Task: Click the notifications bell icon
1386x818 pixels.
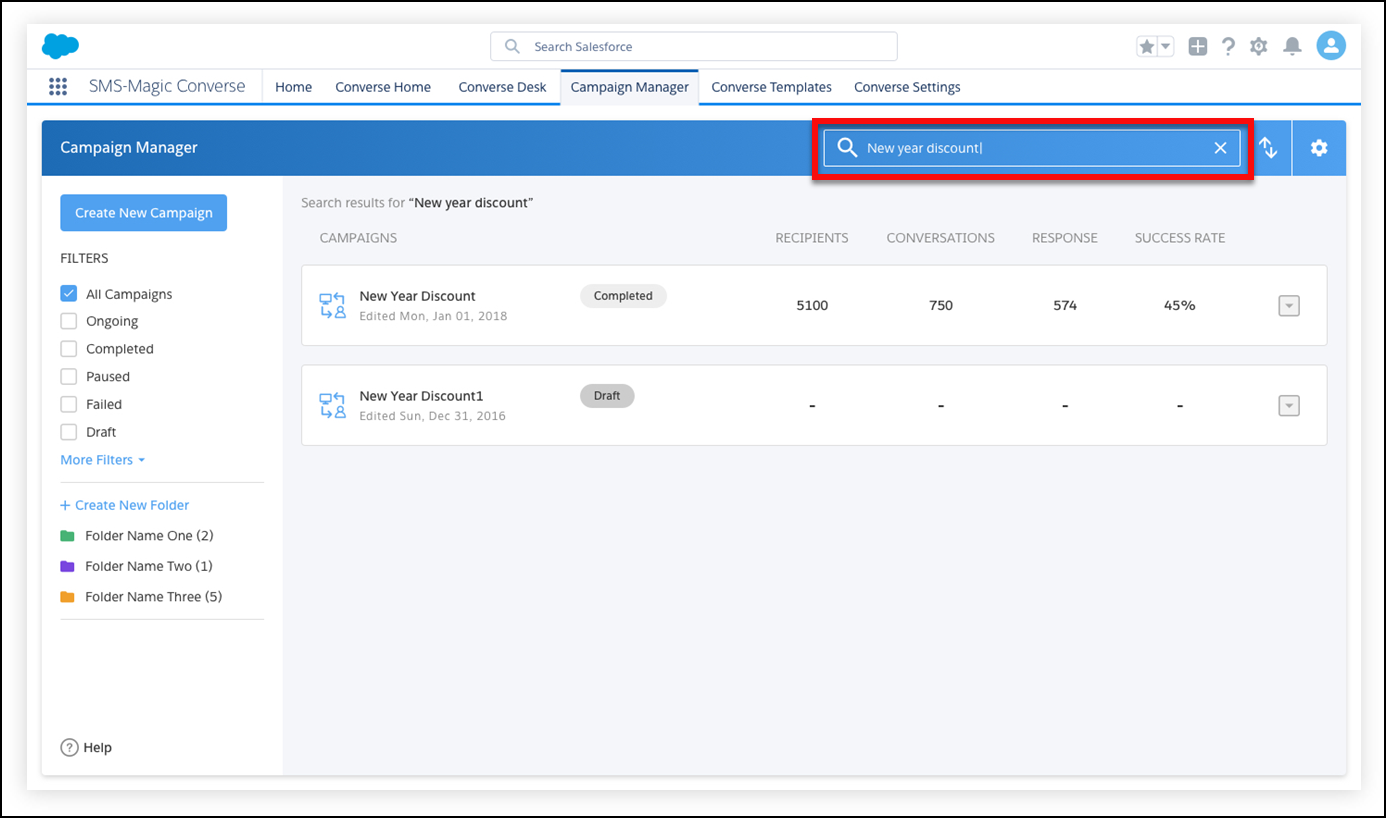Action: (1292, 46)
